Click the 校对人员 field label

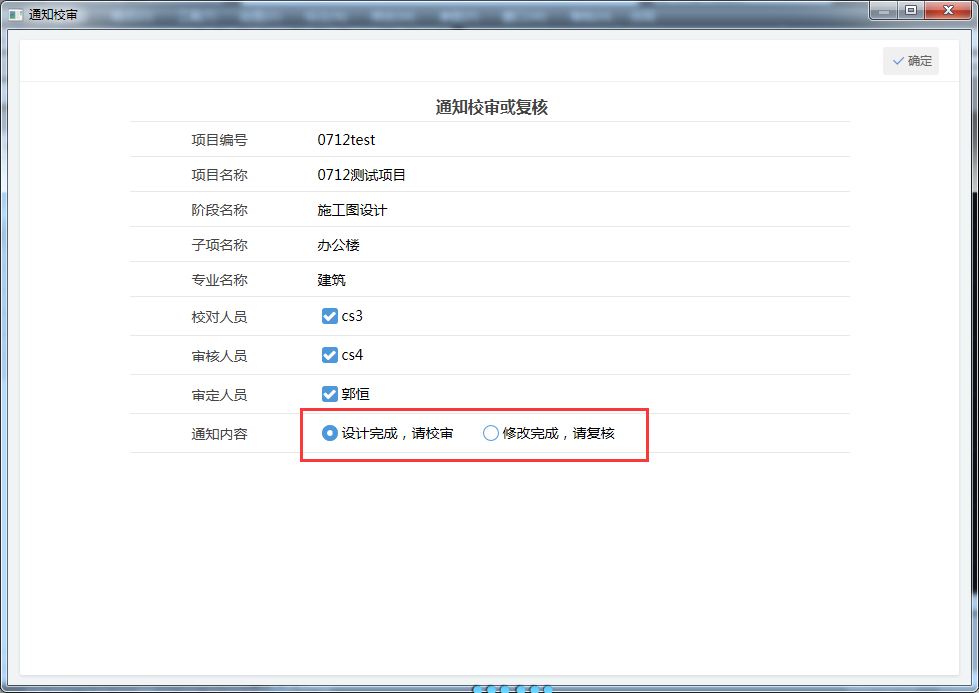point(219,317)
